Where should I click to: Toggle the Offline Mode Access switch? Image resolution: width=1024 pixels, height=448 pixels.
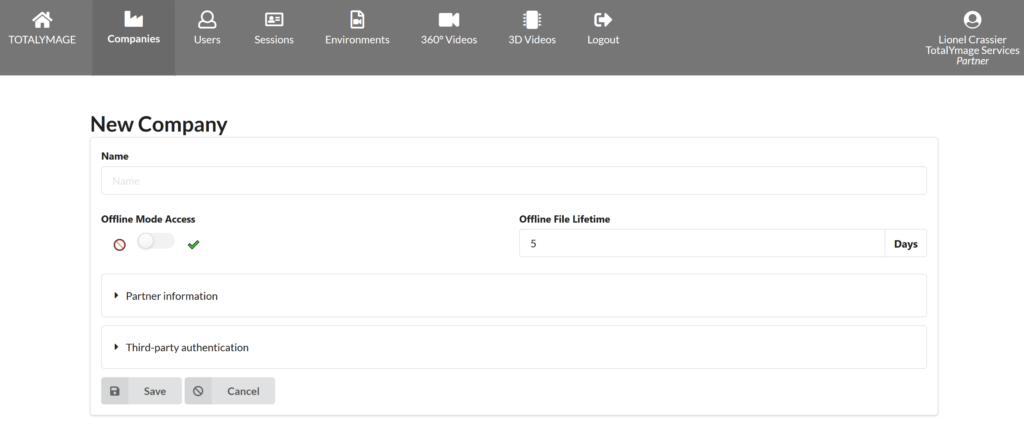[x=156, y=241]
